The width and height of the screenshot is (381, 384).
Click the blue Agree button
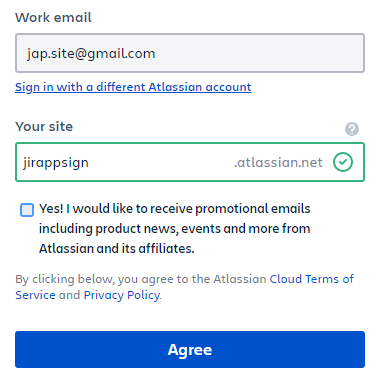pyautogui.click(x=190, y=349)
